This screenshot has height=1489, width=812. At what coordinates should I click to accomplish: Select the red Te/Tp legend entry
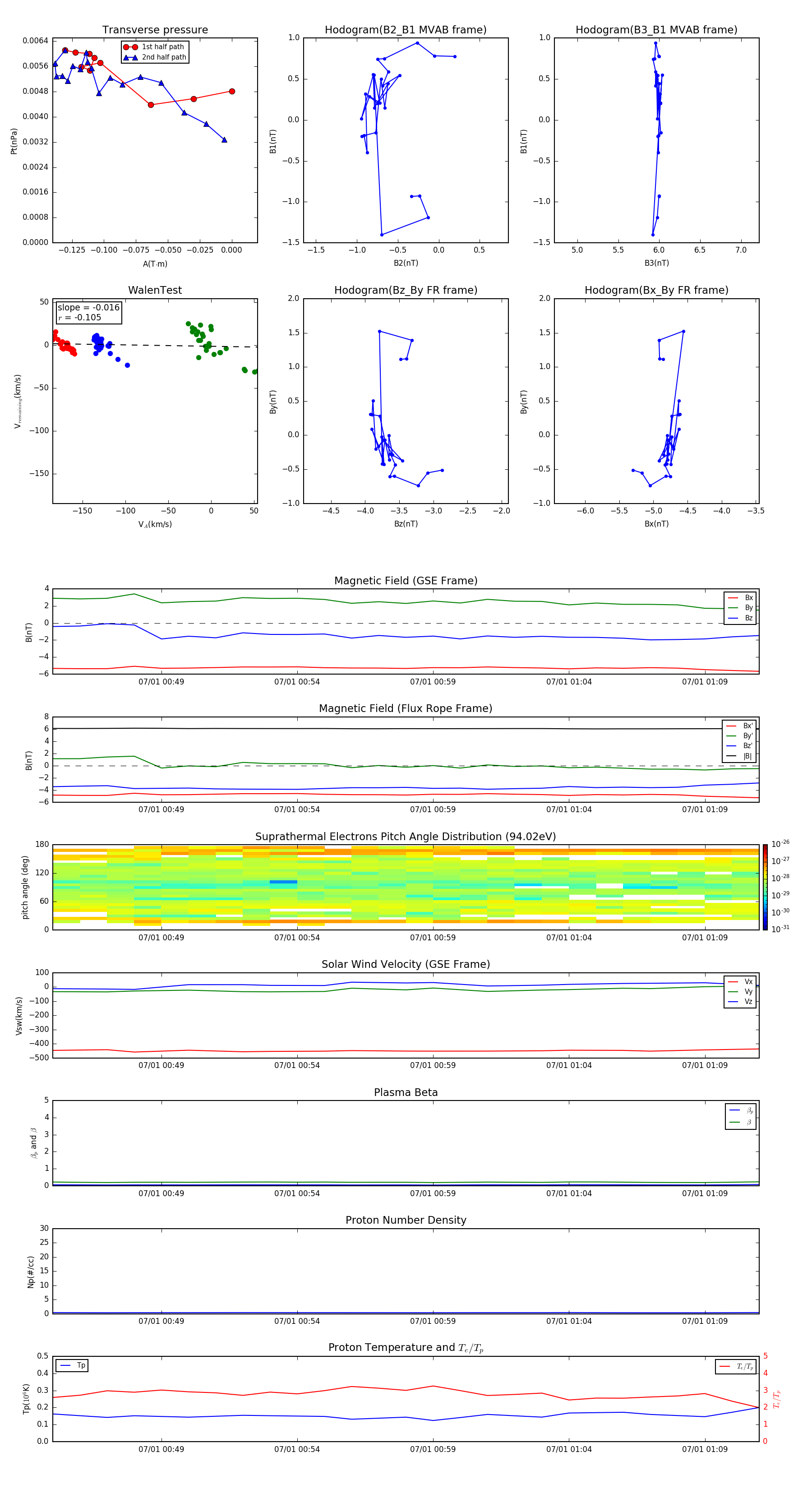click(737, 1366)
